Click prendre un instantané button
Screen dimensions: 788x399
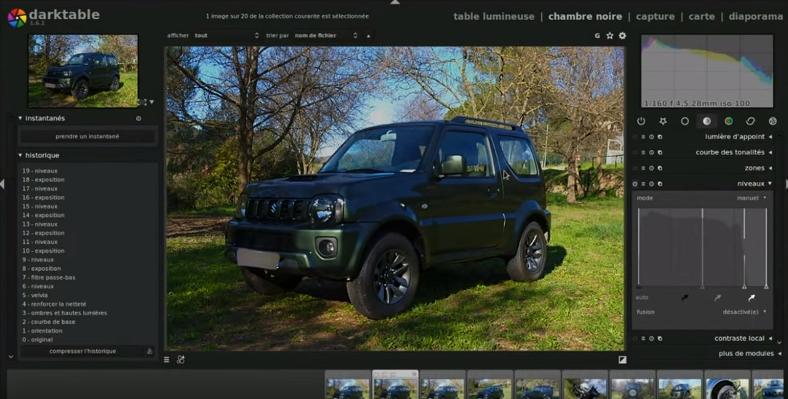click(x=87, y=136)
